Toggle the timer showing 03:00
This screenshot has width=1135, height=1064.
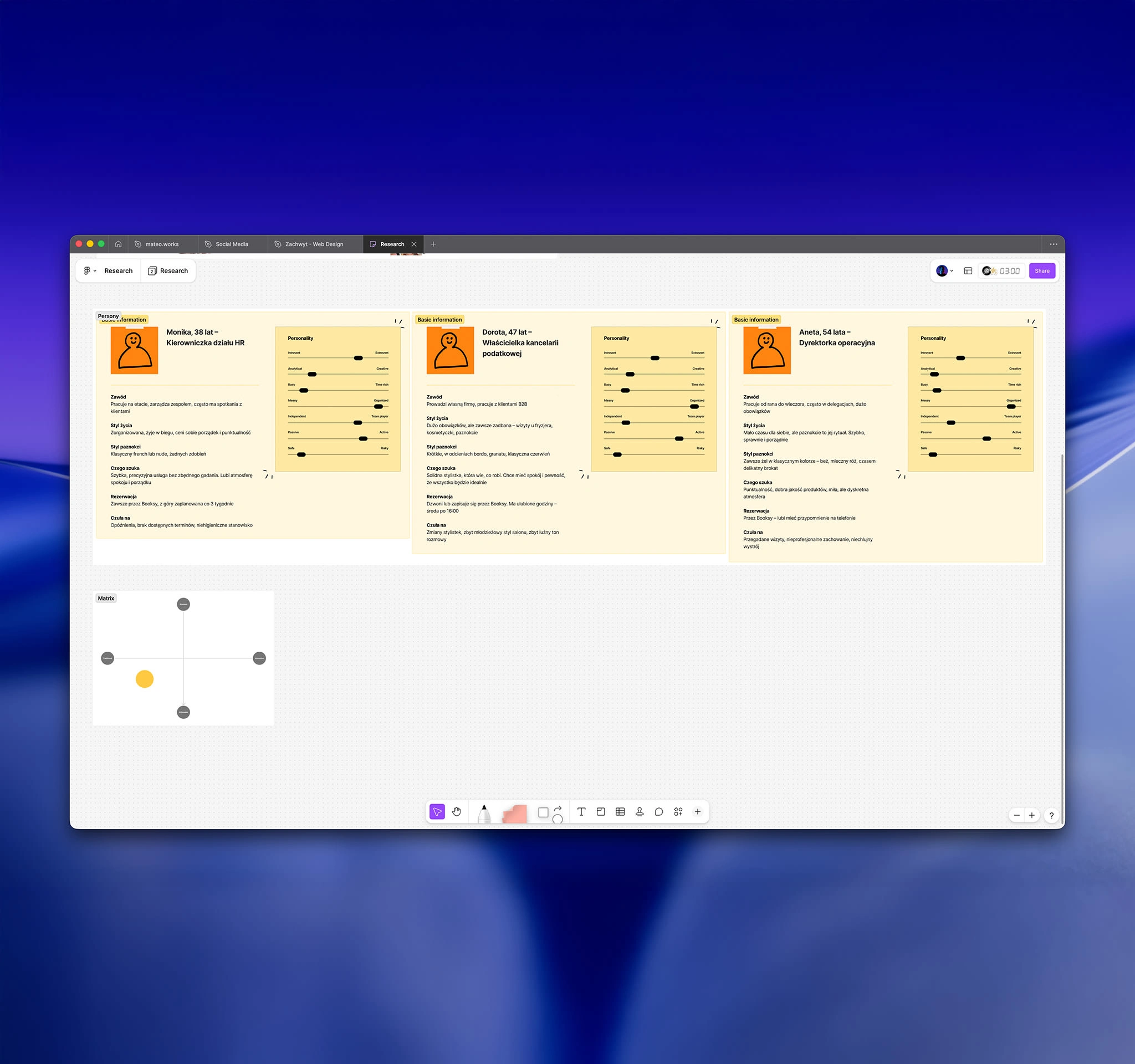(x=1009, y=270)
